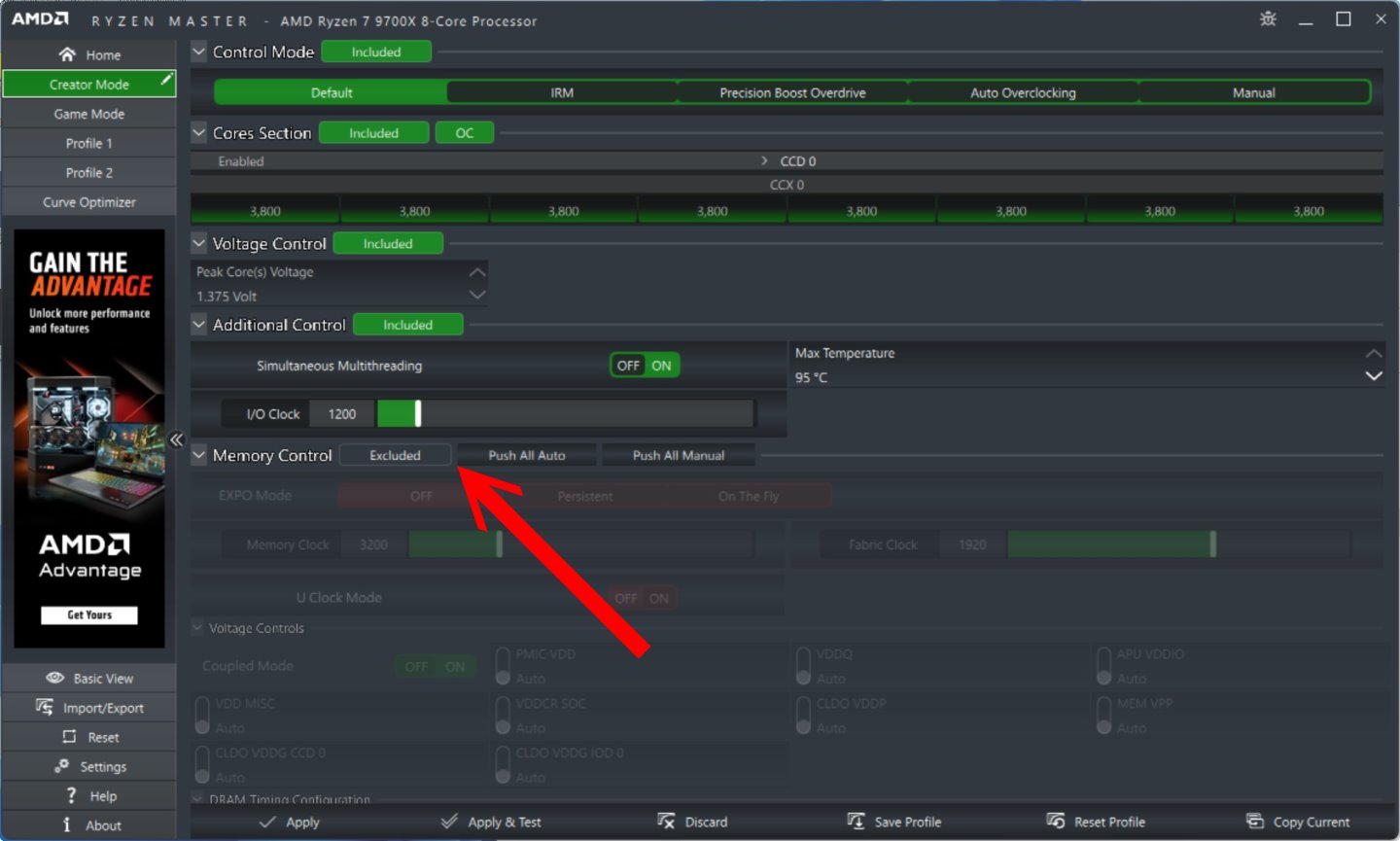This screenshot has height=841, width=1400.
Task: Increase Max Temperature with up chevron
Action: tap(1373, 353)
